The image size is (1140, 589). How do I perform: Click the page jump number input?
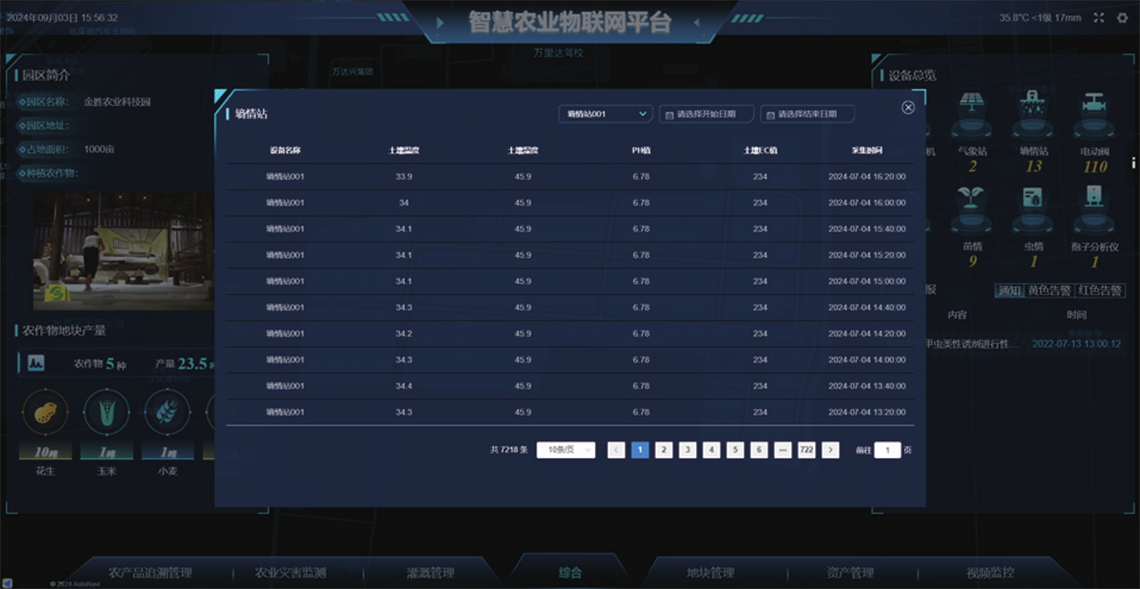pos(887,450)
